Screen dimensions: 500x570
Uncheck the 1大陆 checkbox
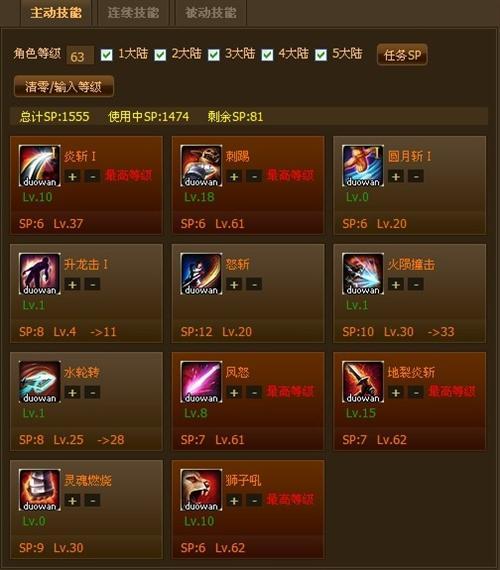coord(107,55)
